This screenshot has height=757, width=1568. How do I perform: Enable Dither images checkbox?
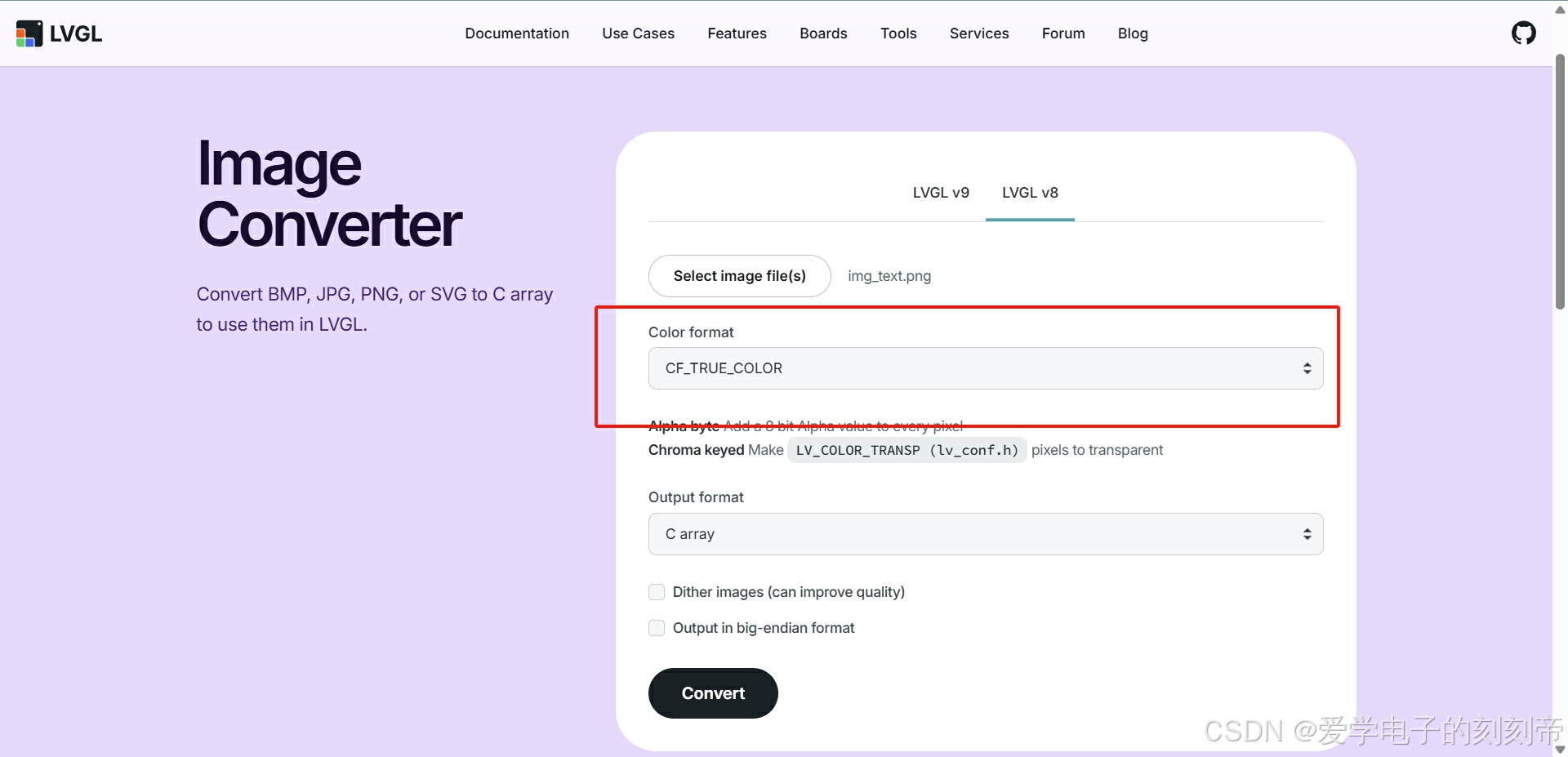pos(657,592)
